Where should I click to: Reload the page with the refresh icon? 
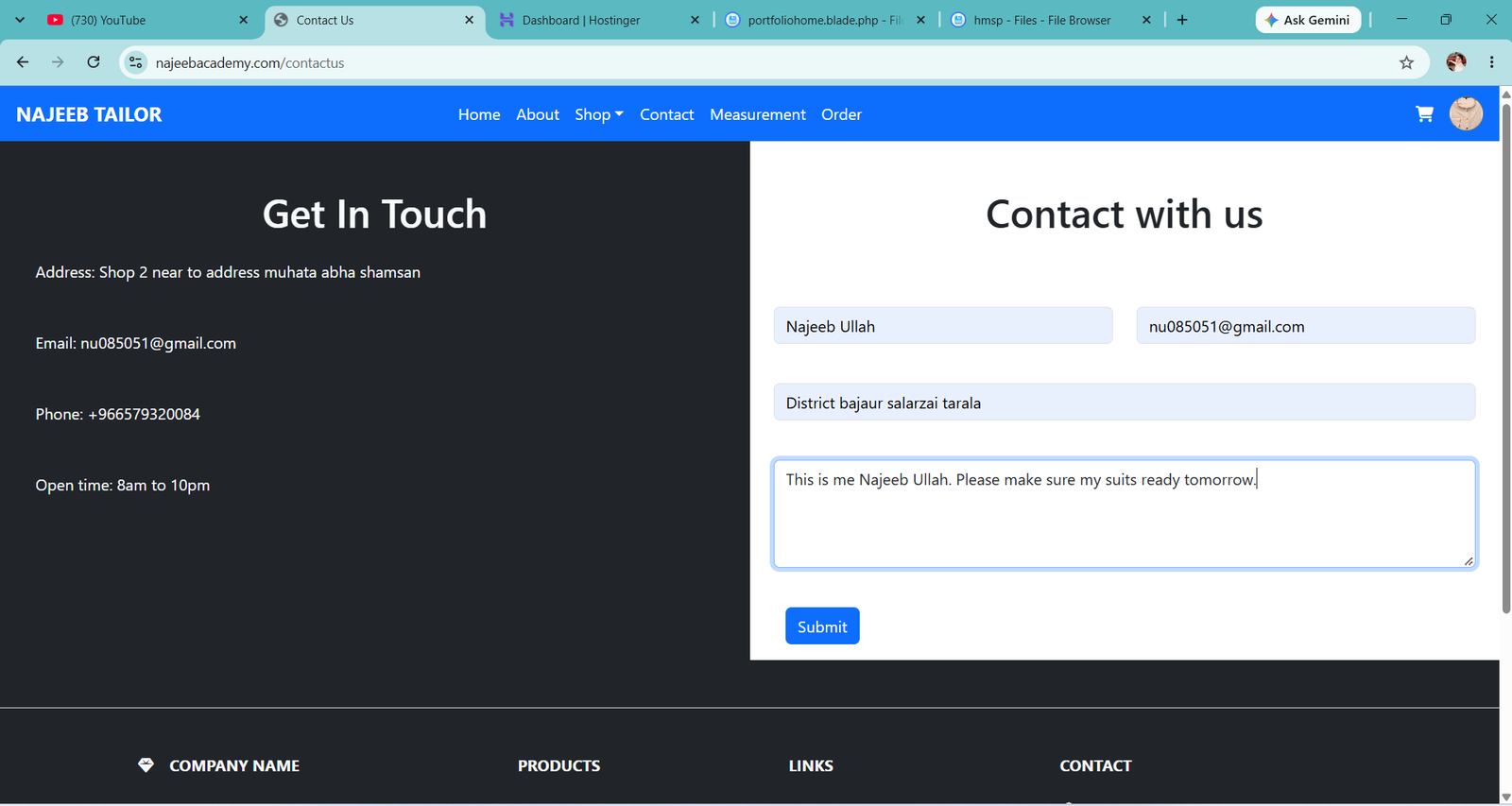[94, 62]
